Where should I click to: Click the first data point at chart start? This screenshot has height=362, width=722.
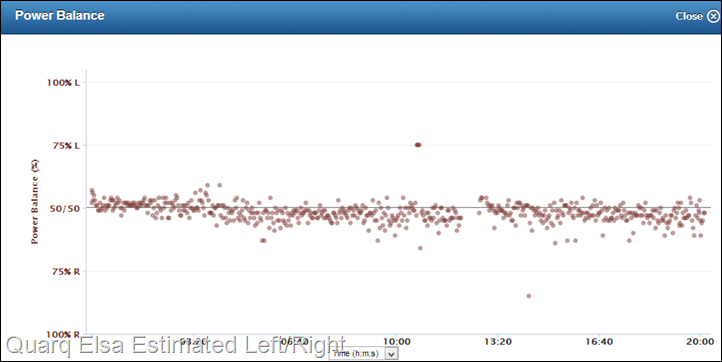point(92,190)
